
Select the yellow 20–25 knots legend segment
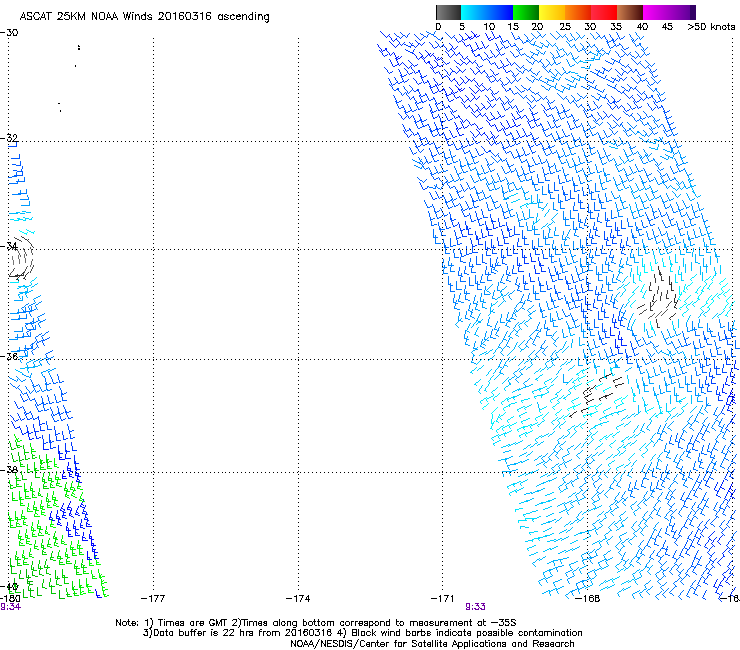[x=552, y=12]
